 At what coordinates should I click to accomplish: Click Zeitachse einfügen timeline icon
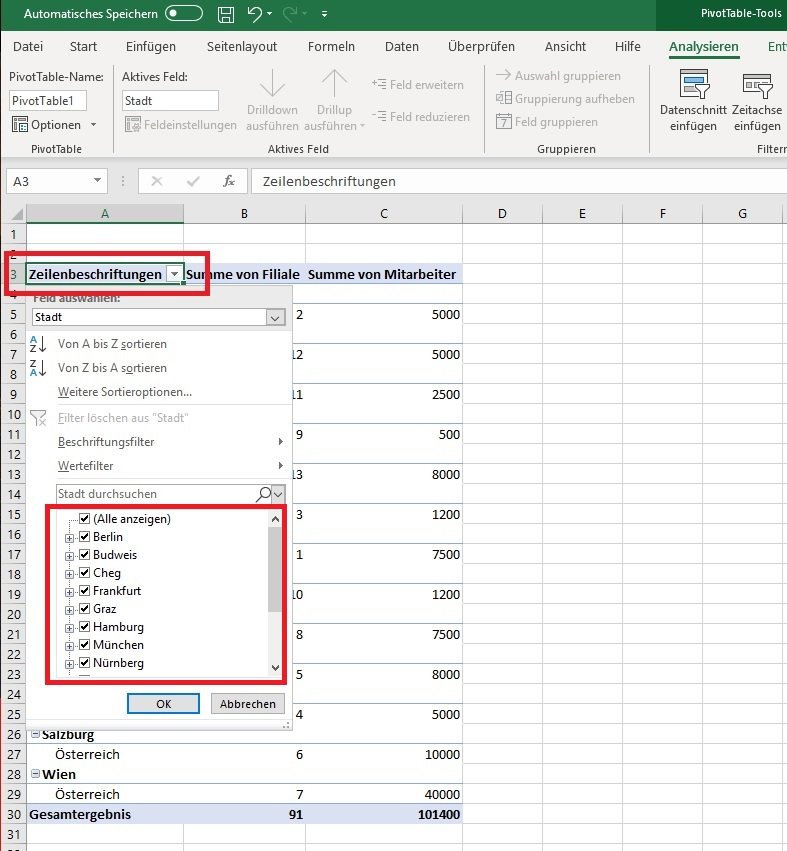[757, 88]
